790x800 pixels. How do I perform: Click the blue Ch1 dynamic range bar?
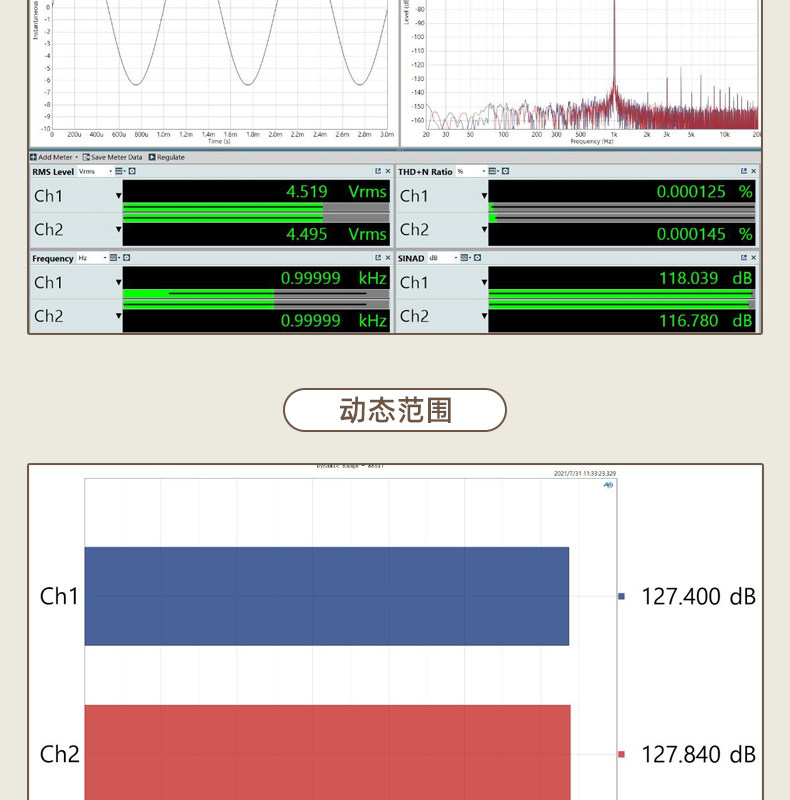coord(327,596)
